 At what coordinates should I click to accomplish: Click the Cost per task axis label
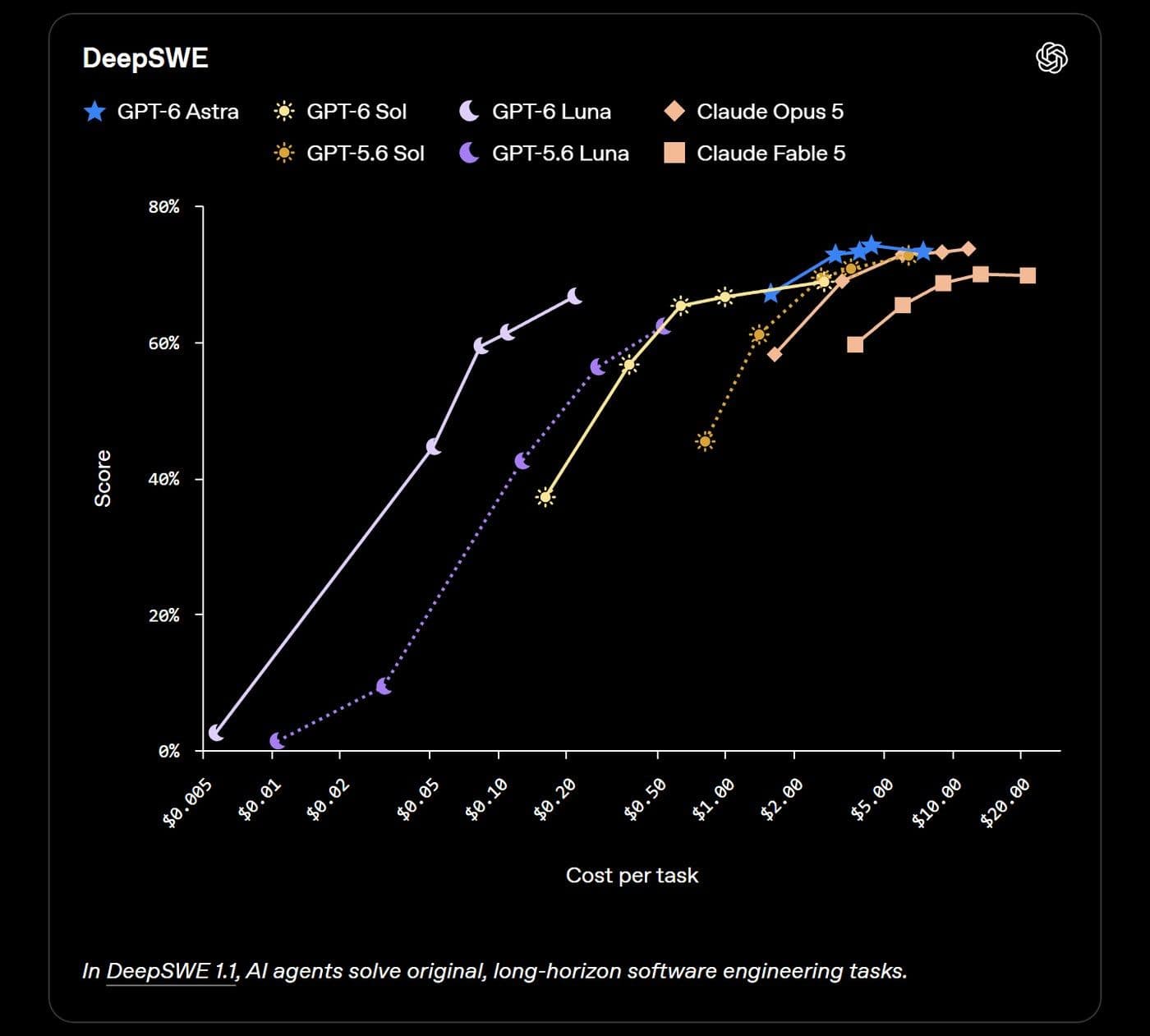(x=632, y=876)
